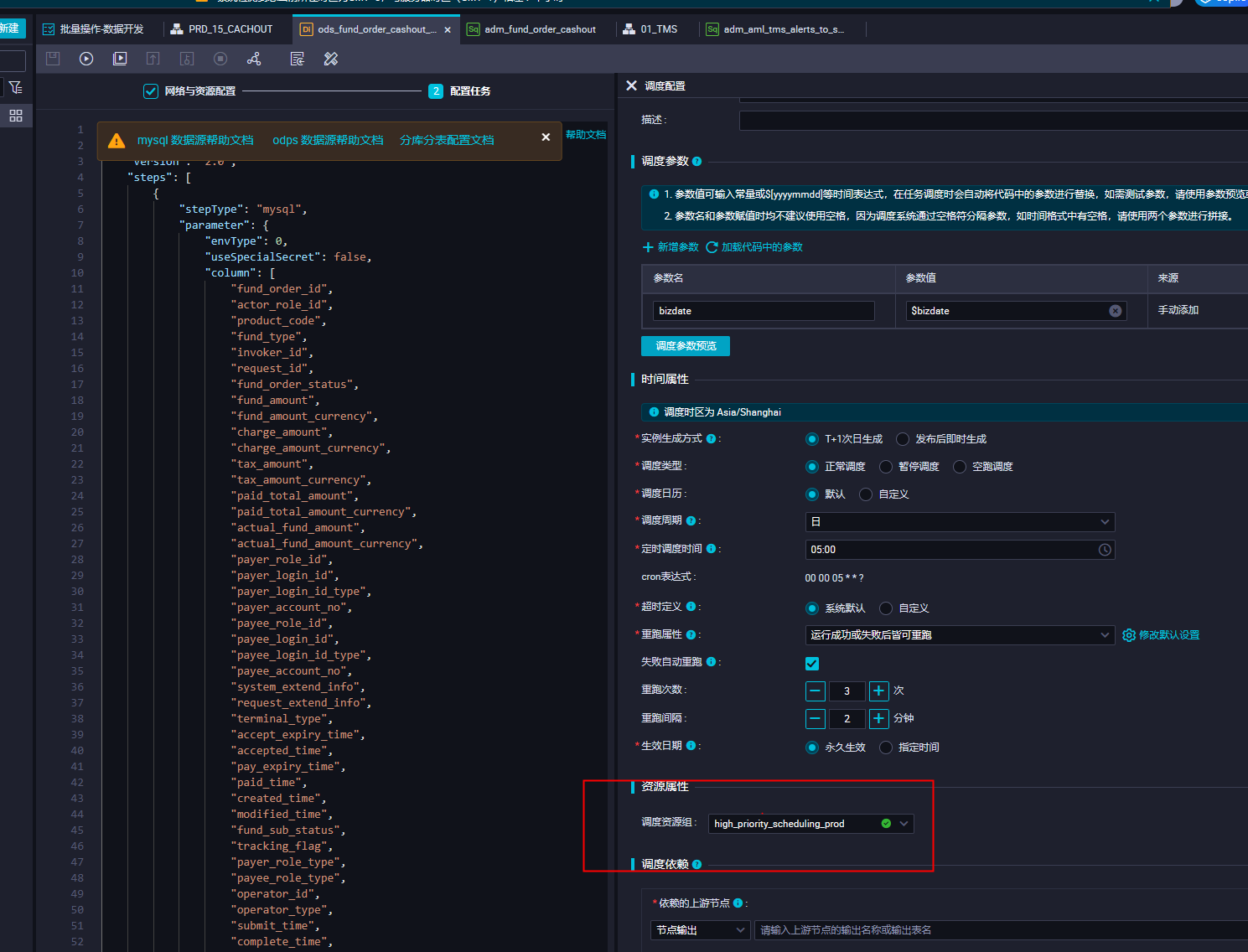Image resolution: width=1248 pixels, height=952 pixels.
Task: Open the 节点输出 dropdown
Action: click(700, 930)
